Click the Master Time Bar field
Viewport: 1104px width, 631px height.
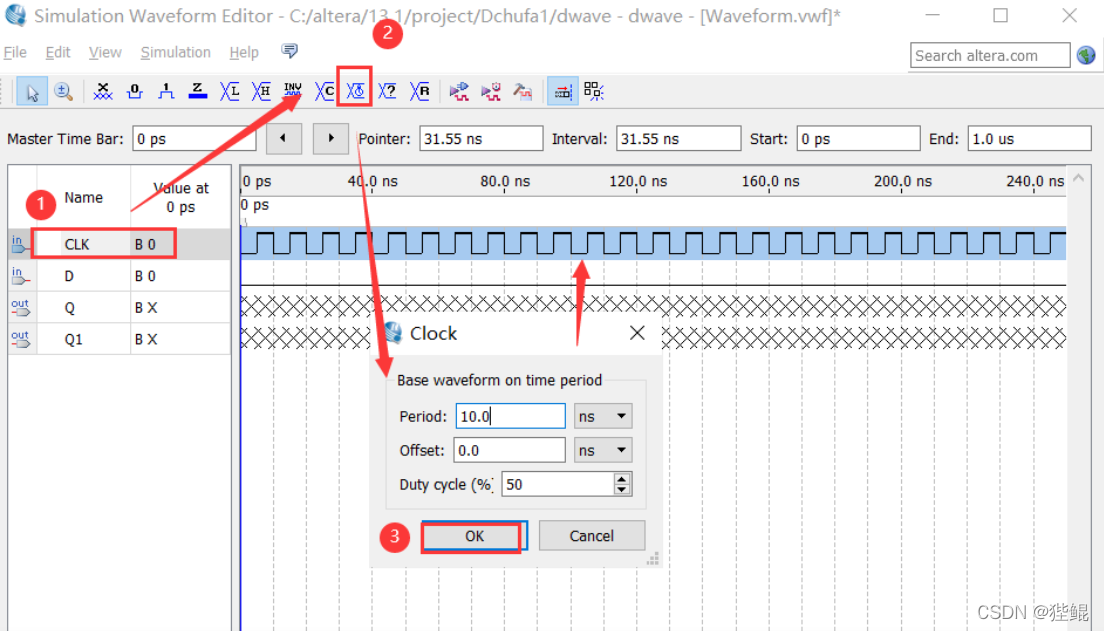[x=194, y=139]
